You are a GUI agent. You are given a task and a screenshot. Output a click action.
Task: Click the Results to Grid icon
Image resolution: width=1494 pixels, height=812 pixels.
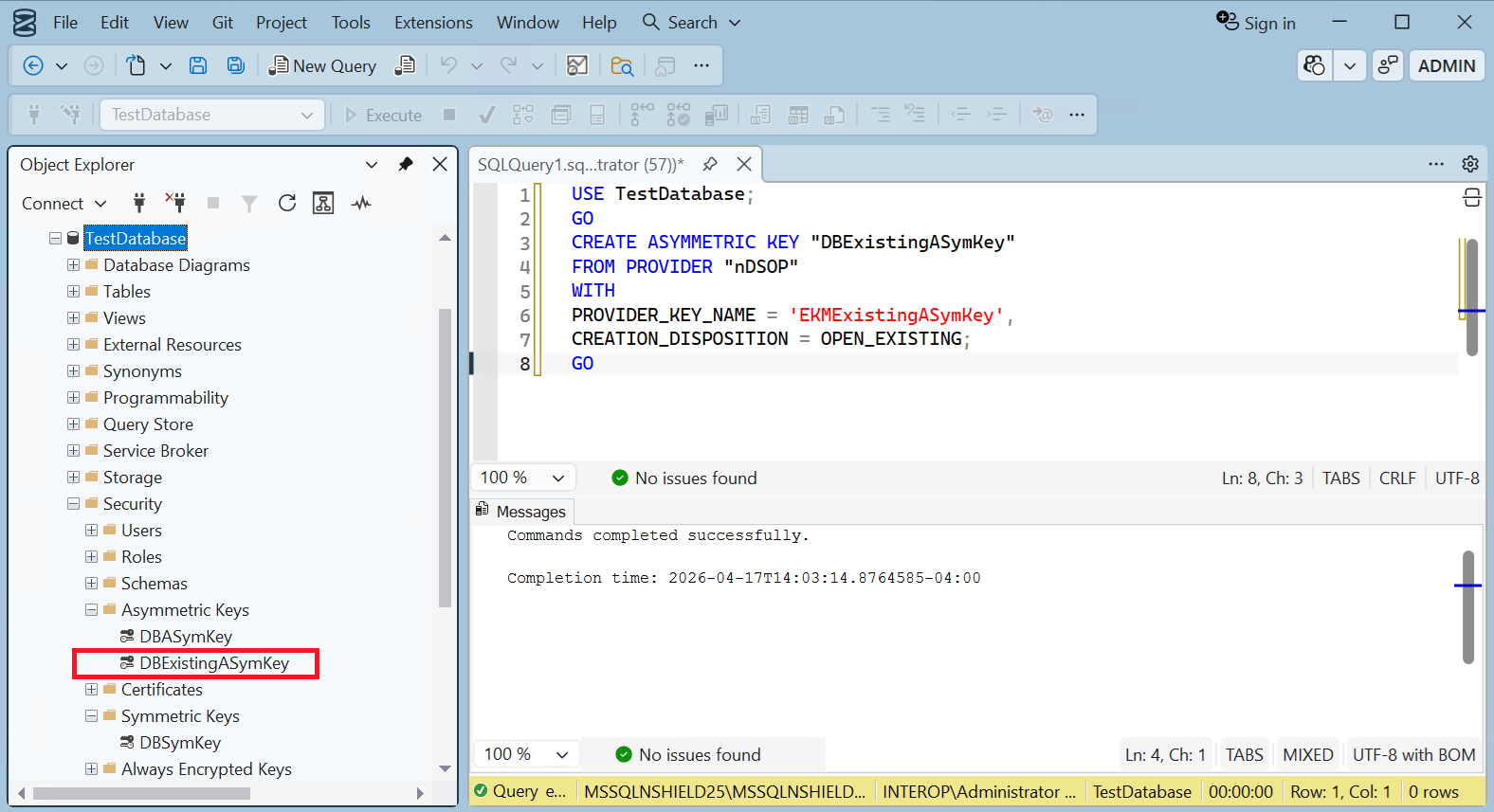pyautogui.click(x=798, y=115)
